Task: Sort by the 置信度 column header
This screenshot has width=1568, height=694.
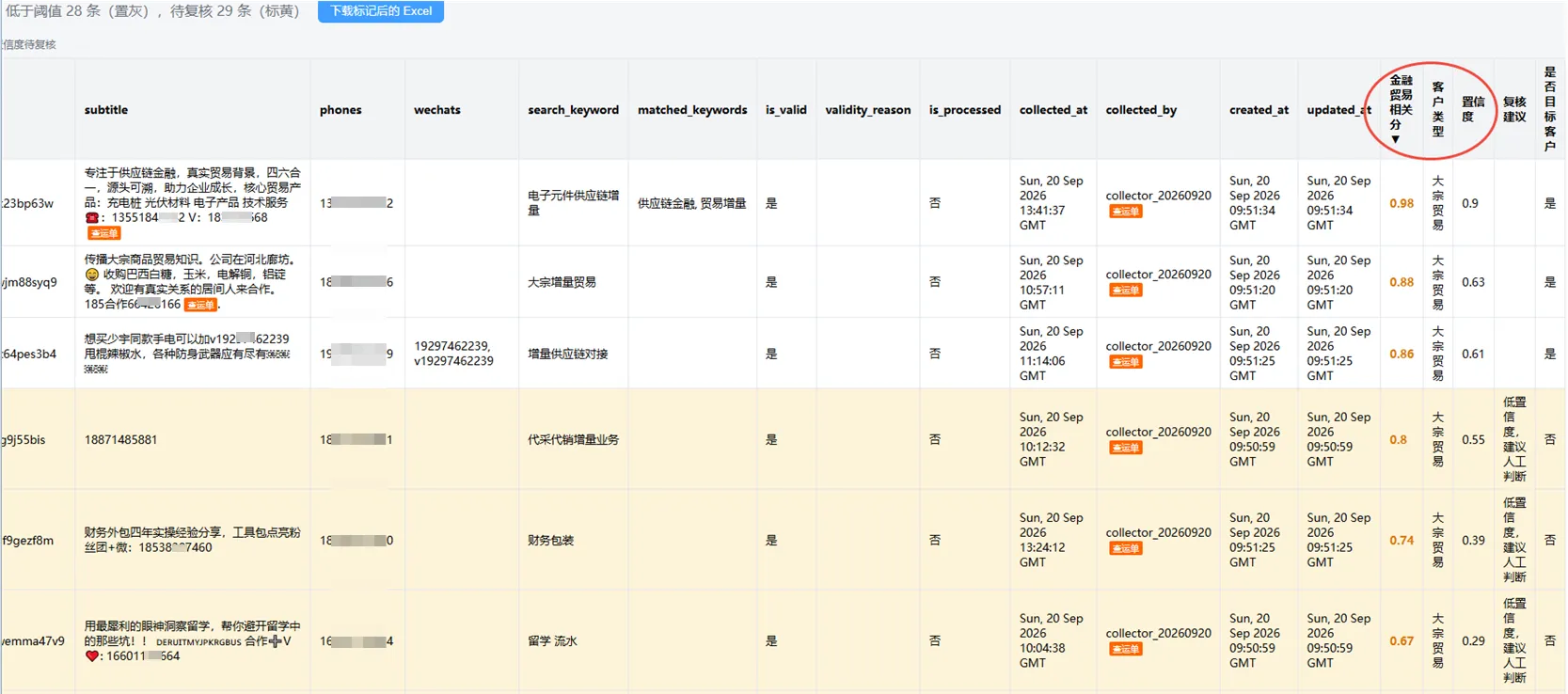Action: pyautogui.click(x=1473, y=109)
